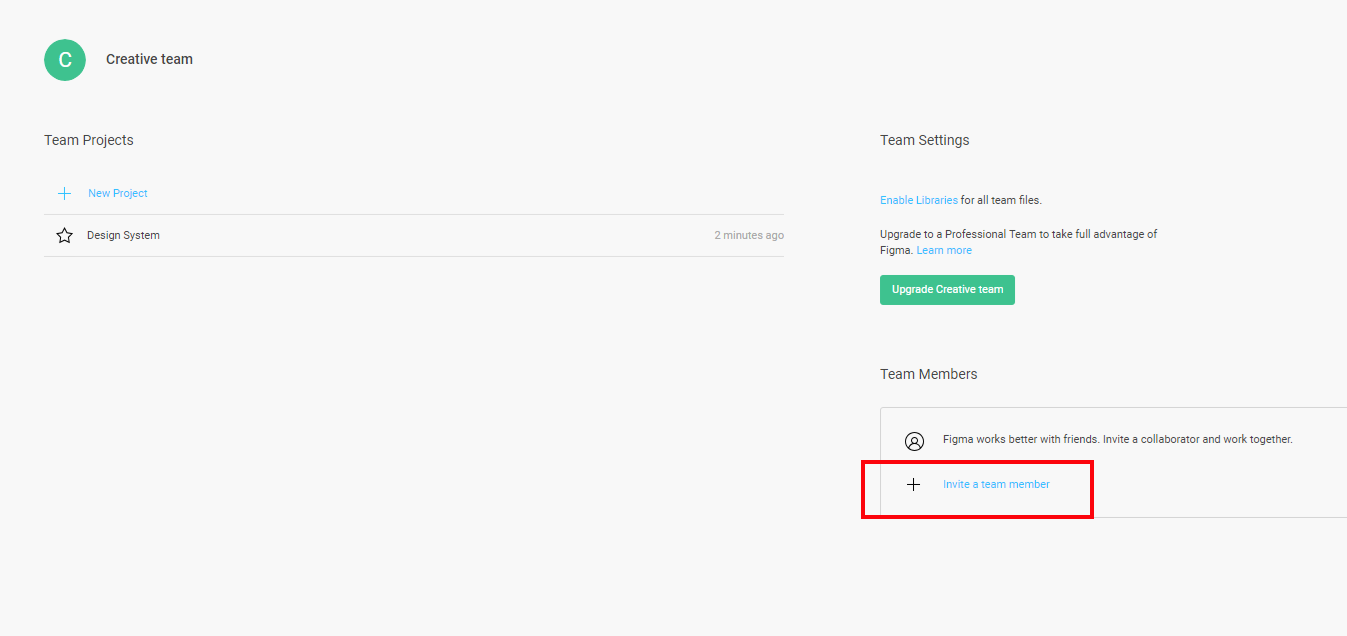Click the Team Members heading
Image resolution: width=1347 pixels, height=636 pixels.
(x=929, y=374)
